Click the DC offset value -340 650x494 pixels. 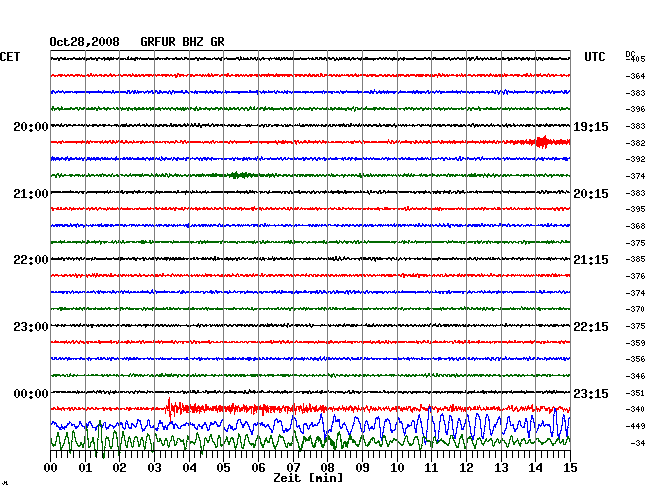(x=635, y=409)
